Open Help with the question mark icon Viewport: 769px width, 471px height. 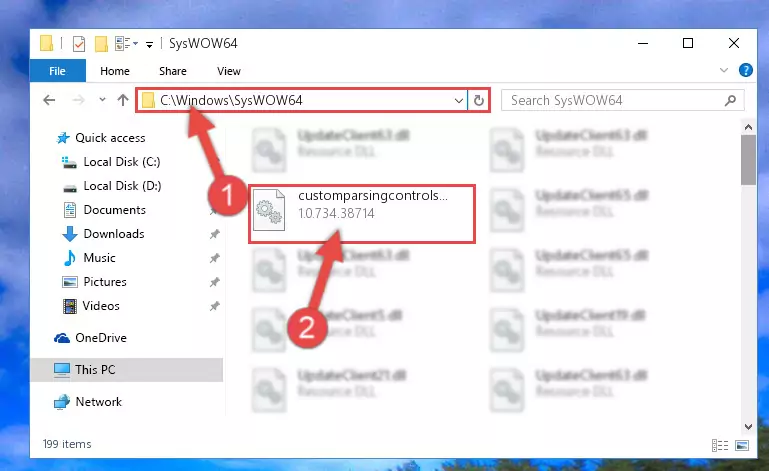pos(745,70)
